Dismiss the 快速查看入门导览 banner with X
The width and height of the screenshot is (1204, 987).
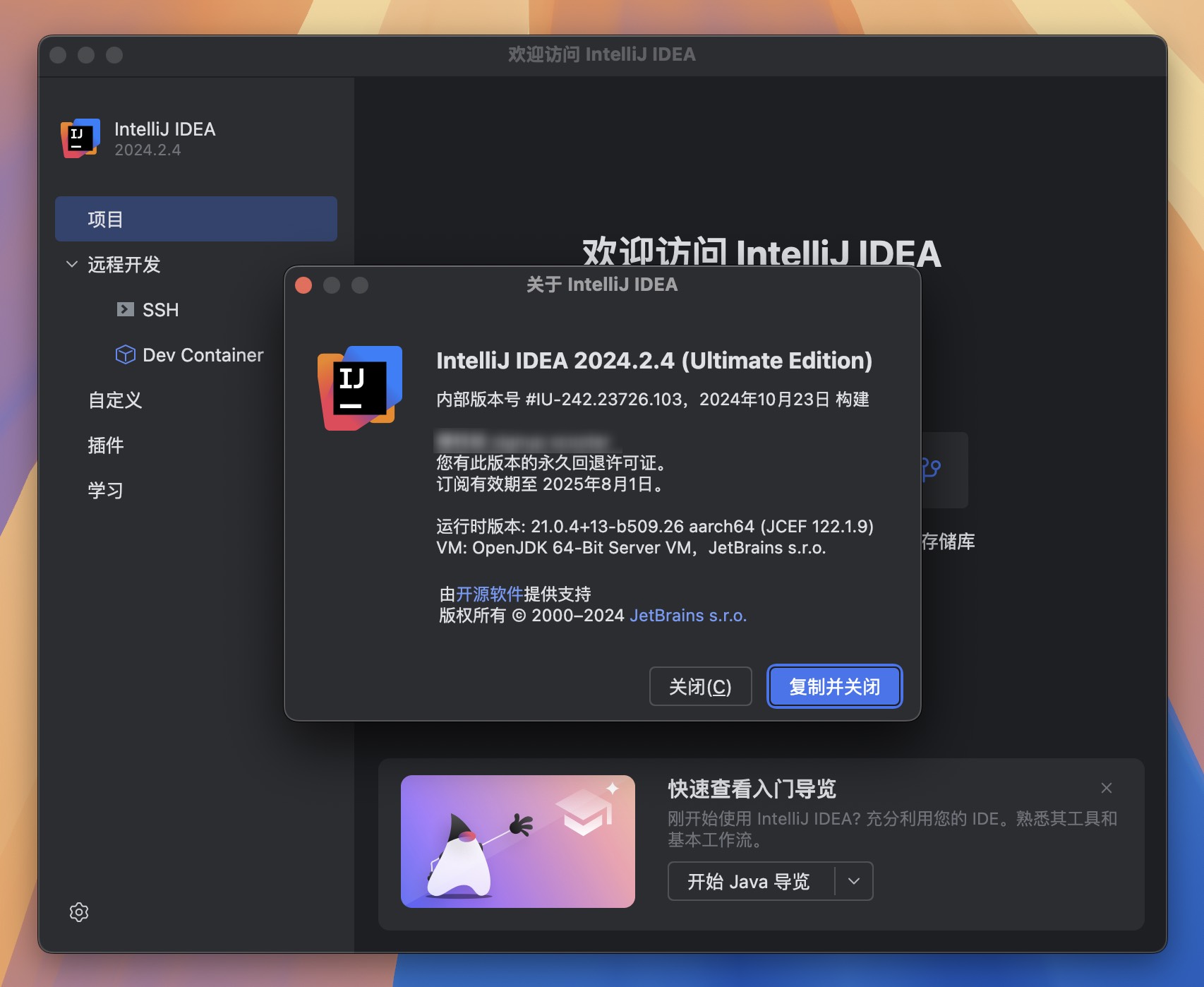[x=1107, y=788]
